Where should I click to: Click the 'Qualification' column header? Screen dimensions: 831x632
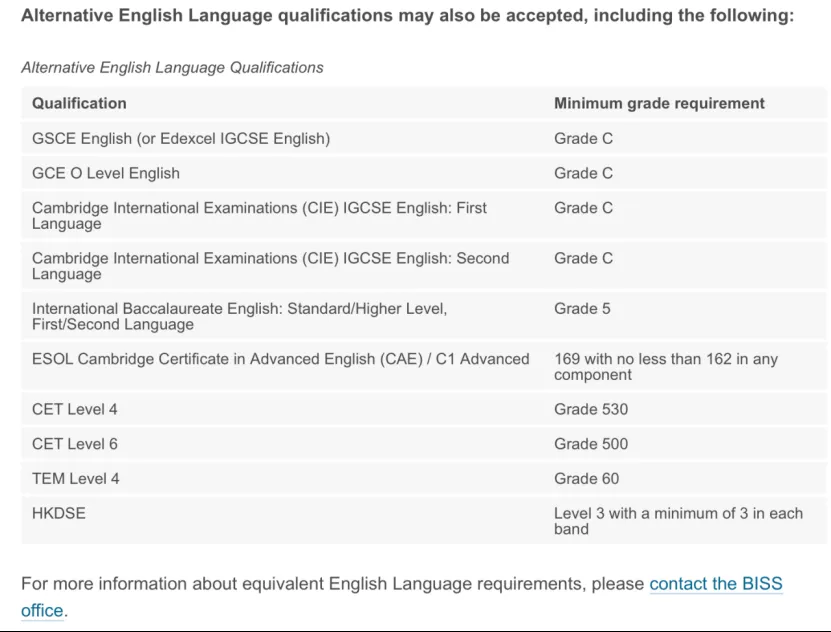79,103
